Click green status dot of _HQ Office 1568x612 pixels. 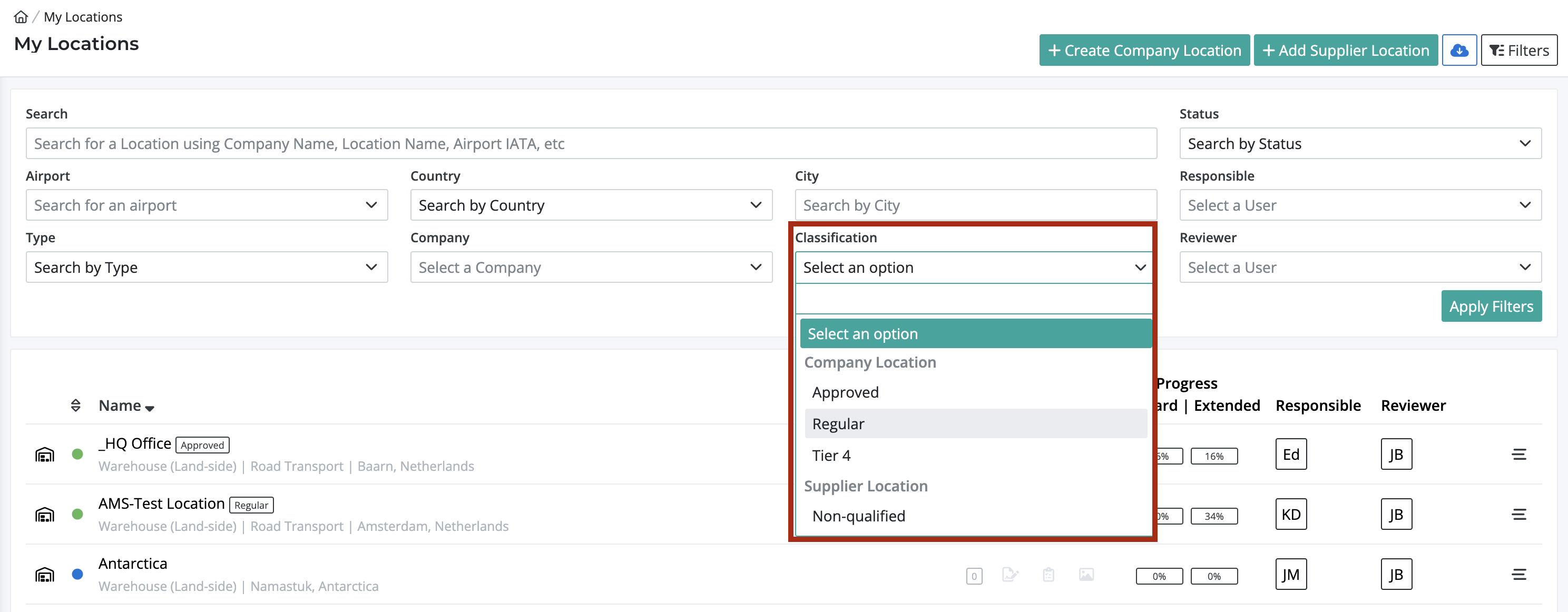coord(77,455)
